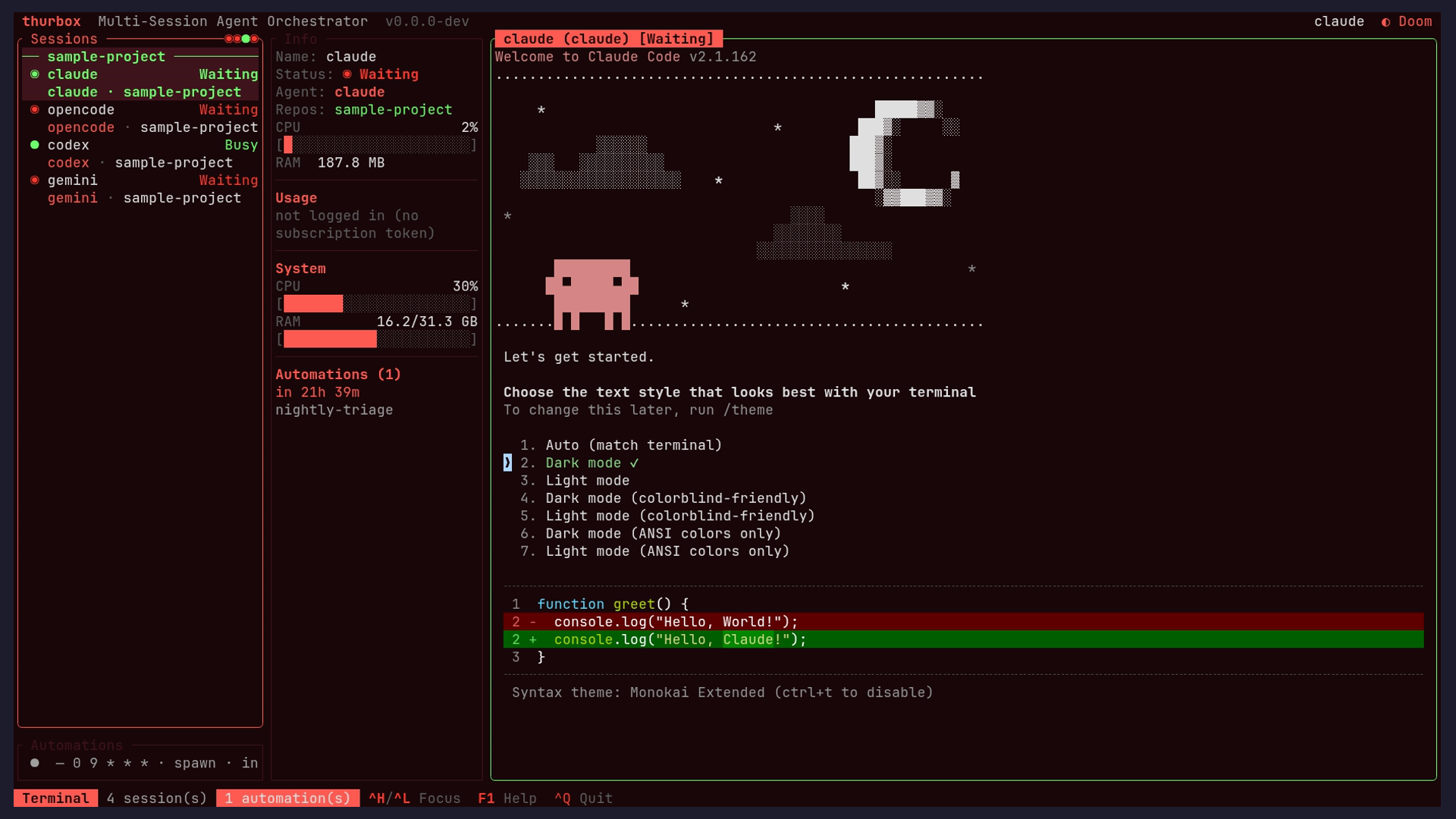This screenshot has height=819, width=1456.
Task: Choose Light mode (ANSI colors only)
Action: coord(654,551)
